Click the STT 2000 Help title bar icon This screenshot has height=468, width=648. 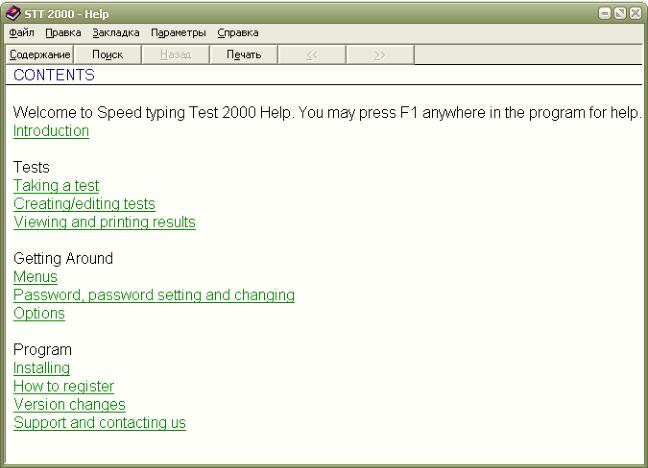(12, 14)
